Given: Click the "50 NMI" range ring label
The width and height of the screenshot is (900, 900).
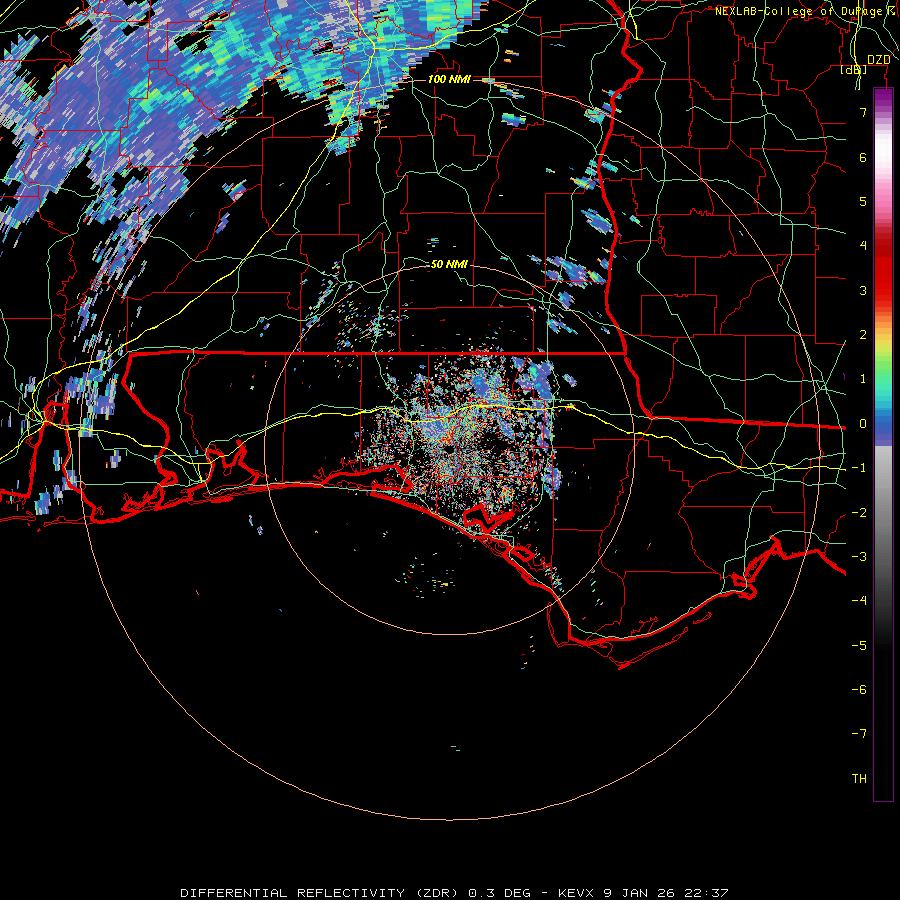Looking at the screenshot, I should [x=449, y=264].
